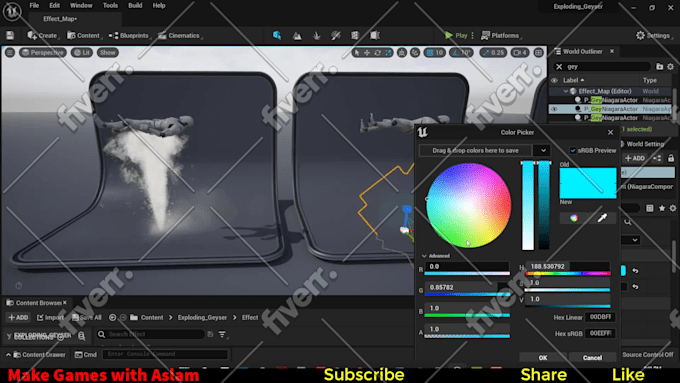
Task: Switch to Brush Editing mode icon
Action: [x=375, y=36]
